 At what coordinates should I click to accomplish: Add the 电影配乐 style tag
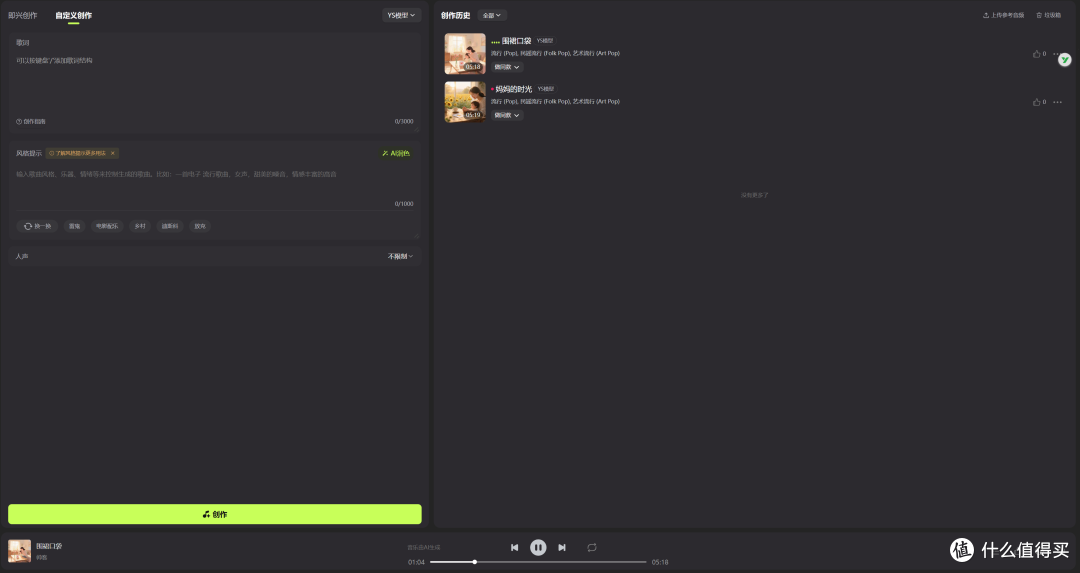(x=107, y=226)
